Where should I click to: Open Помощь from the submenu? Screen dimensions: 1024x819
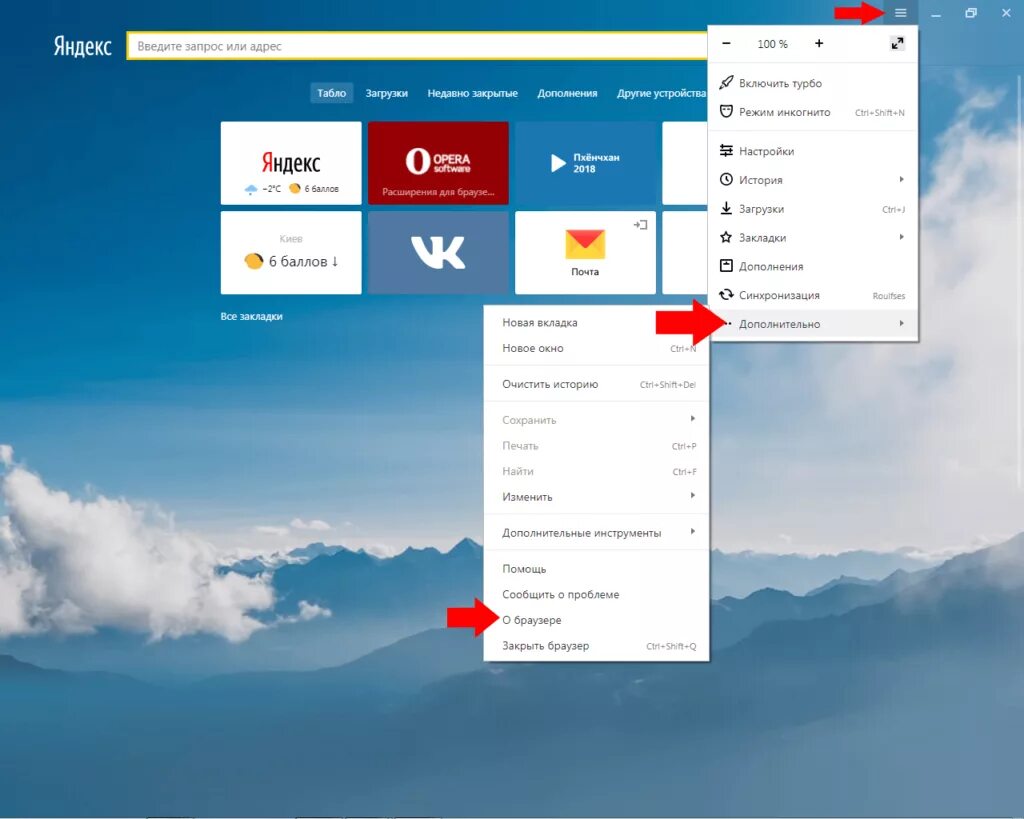tap(596, 569)
